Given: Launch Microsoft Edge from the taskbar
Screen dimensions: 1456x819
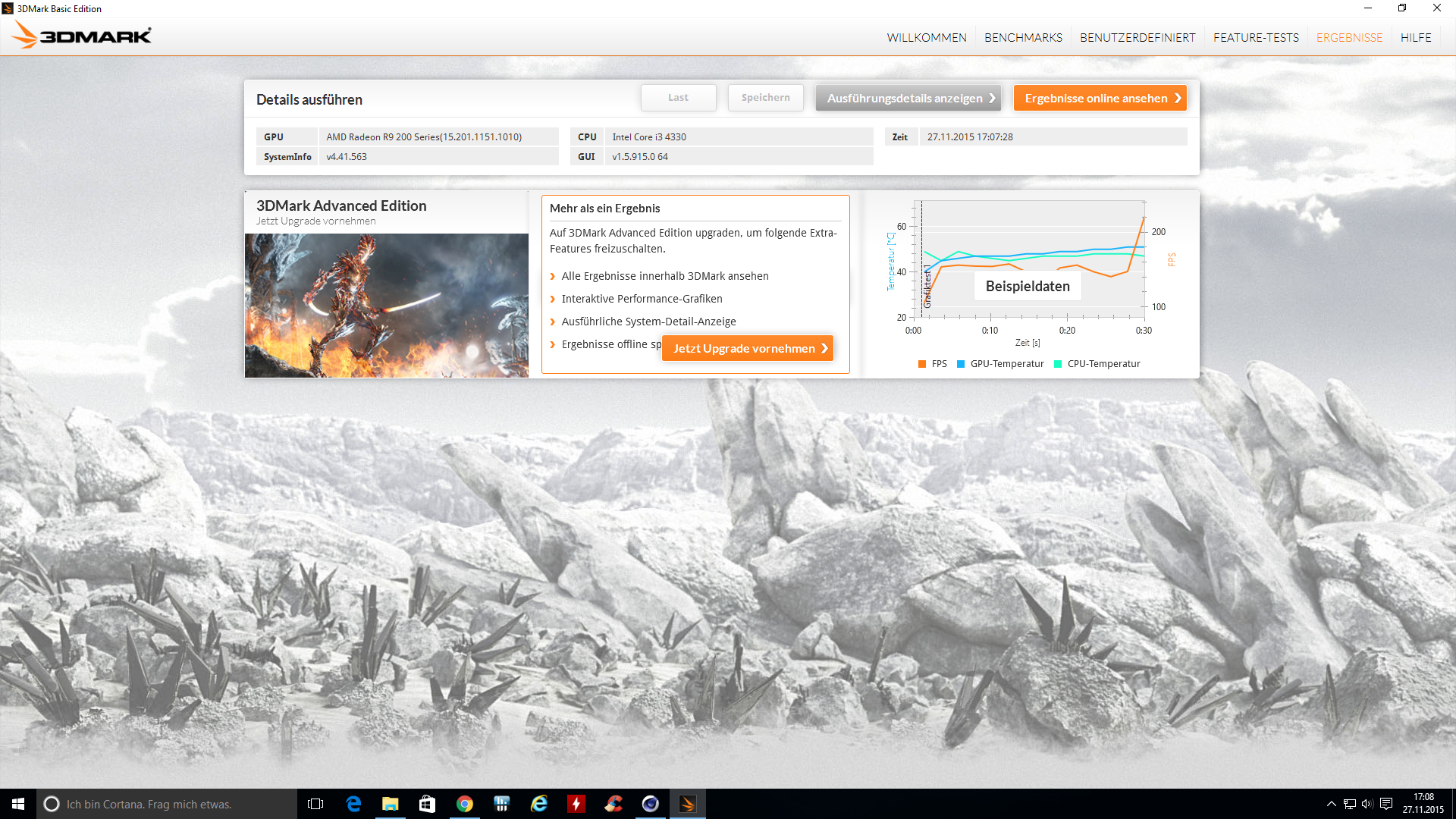Looking at the screenshot, I should pos(353,804).
